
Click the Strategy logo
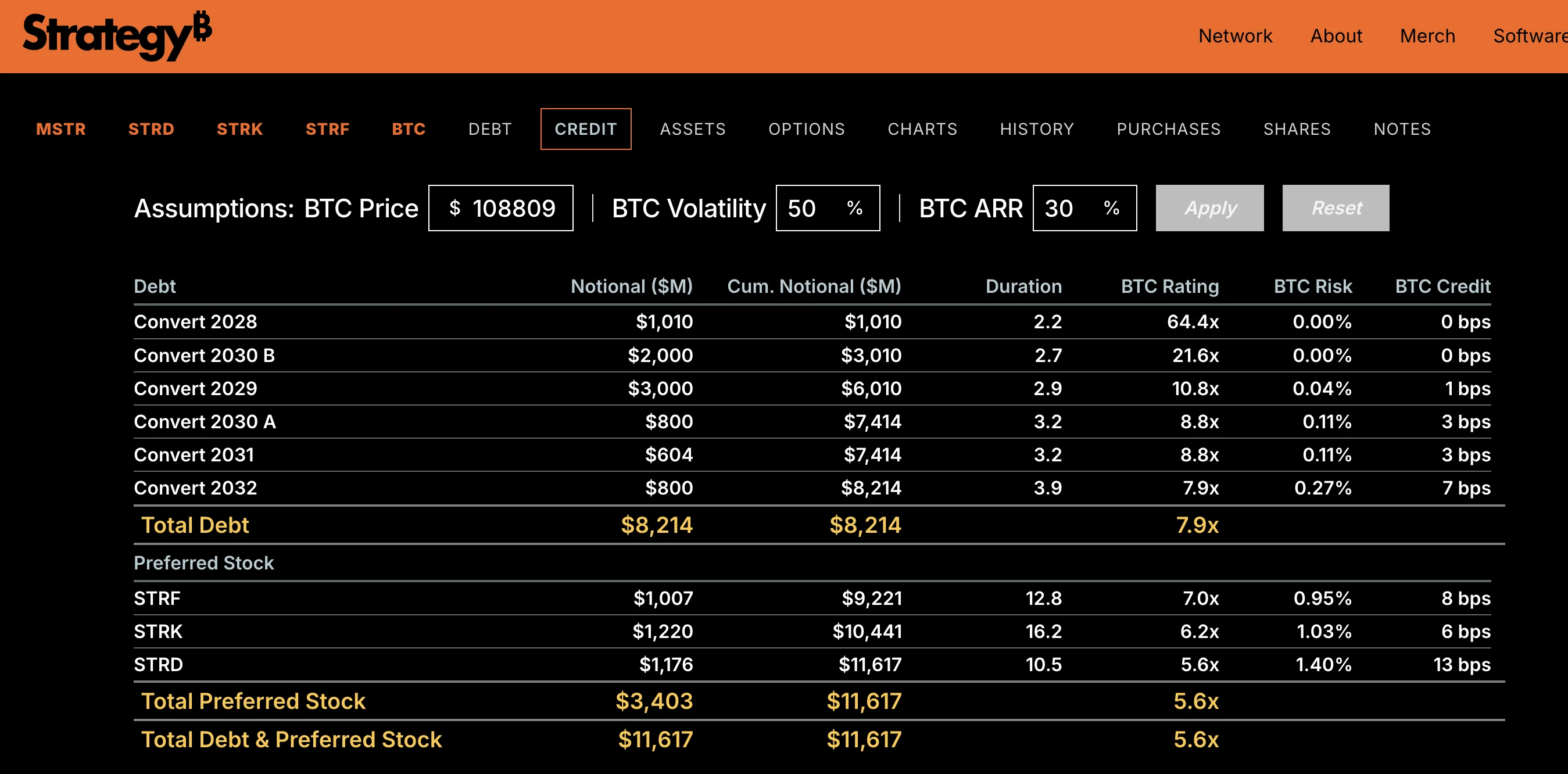pos(114,35)
